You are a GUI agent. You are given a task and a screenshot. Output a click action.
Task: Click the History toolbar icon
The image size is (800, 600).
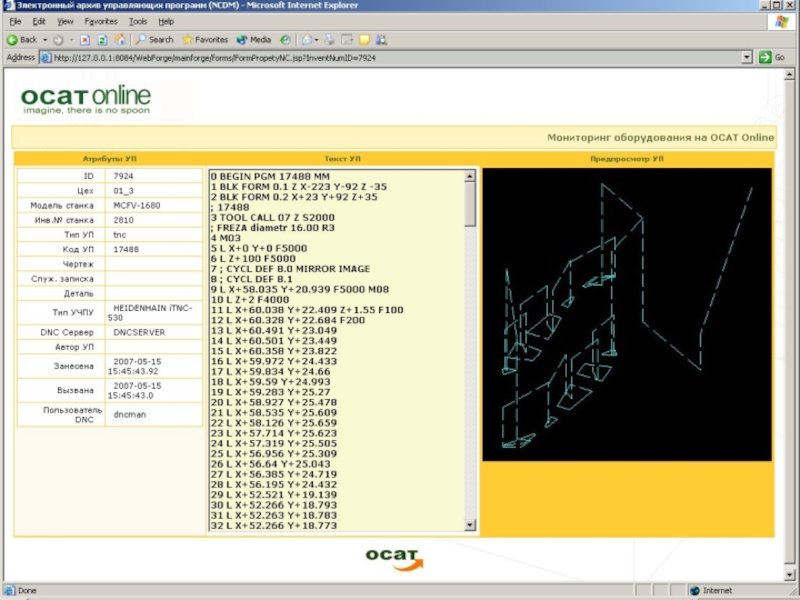tap(285, 40)
